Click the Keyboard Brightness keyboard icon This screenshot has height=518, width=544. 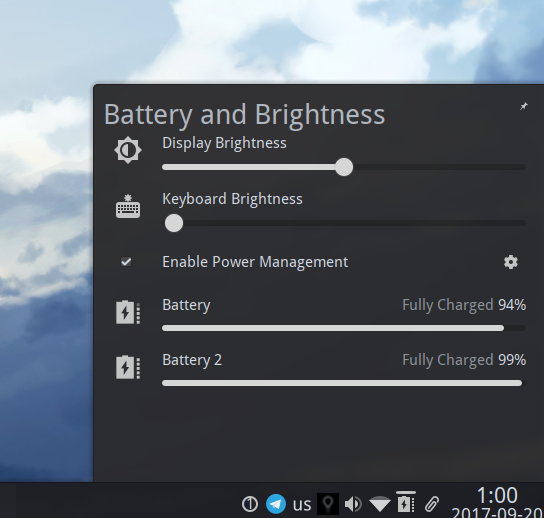tap(128, 206)
